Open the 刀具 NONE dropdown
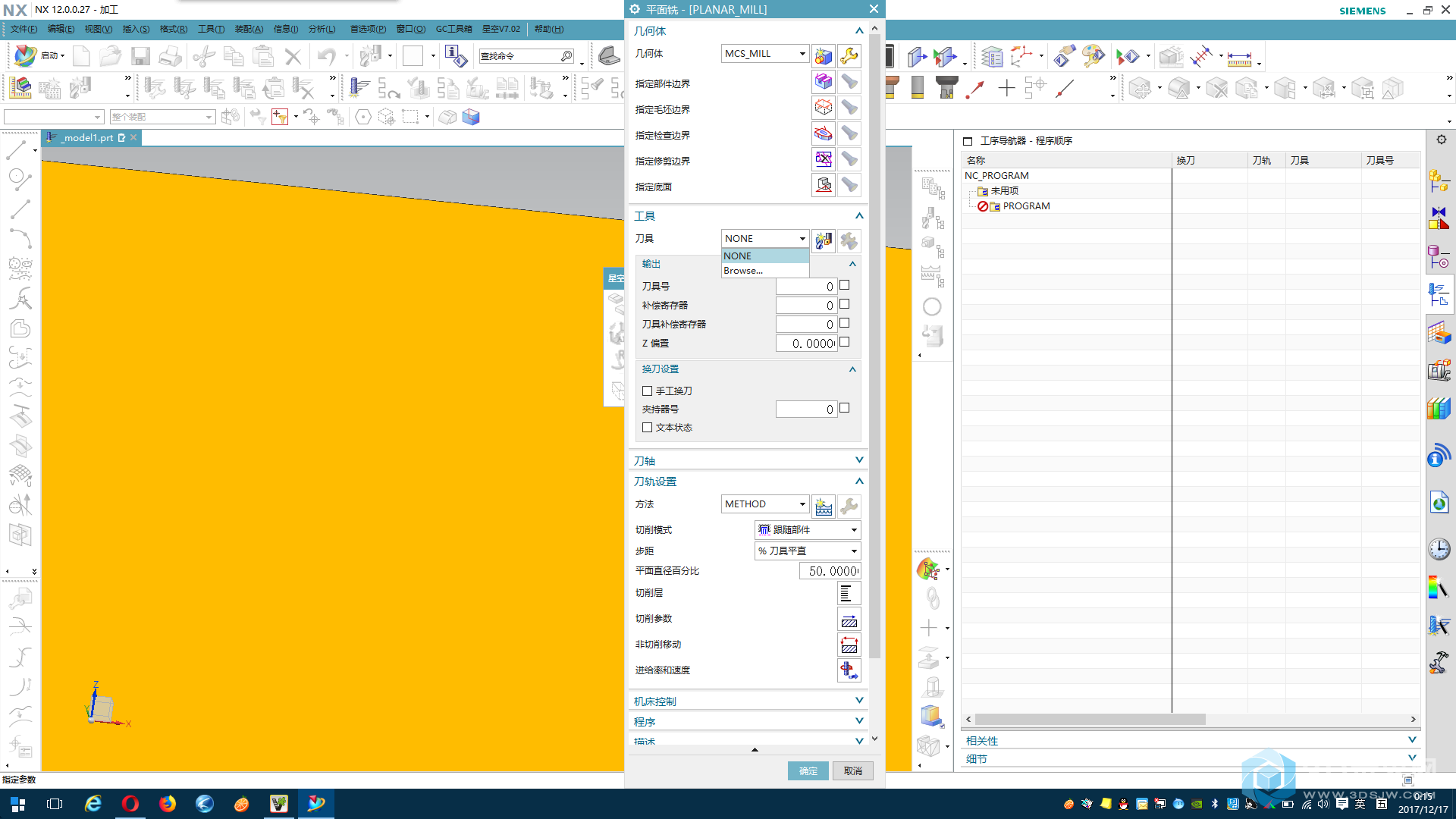 (x=765, y=238)
